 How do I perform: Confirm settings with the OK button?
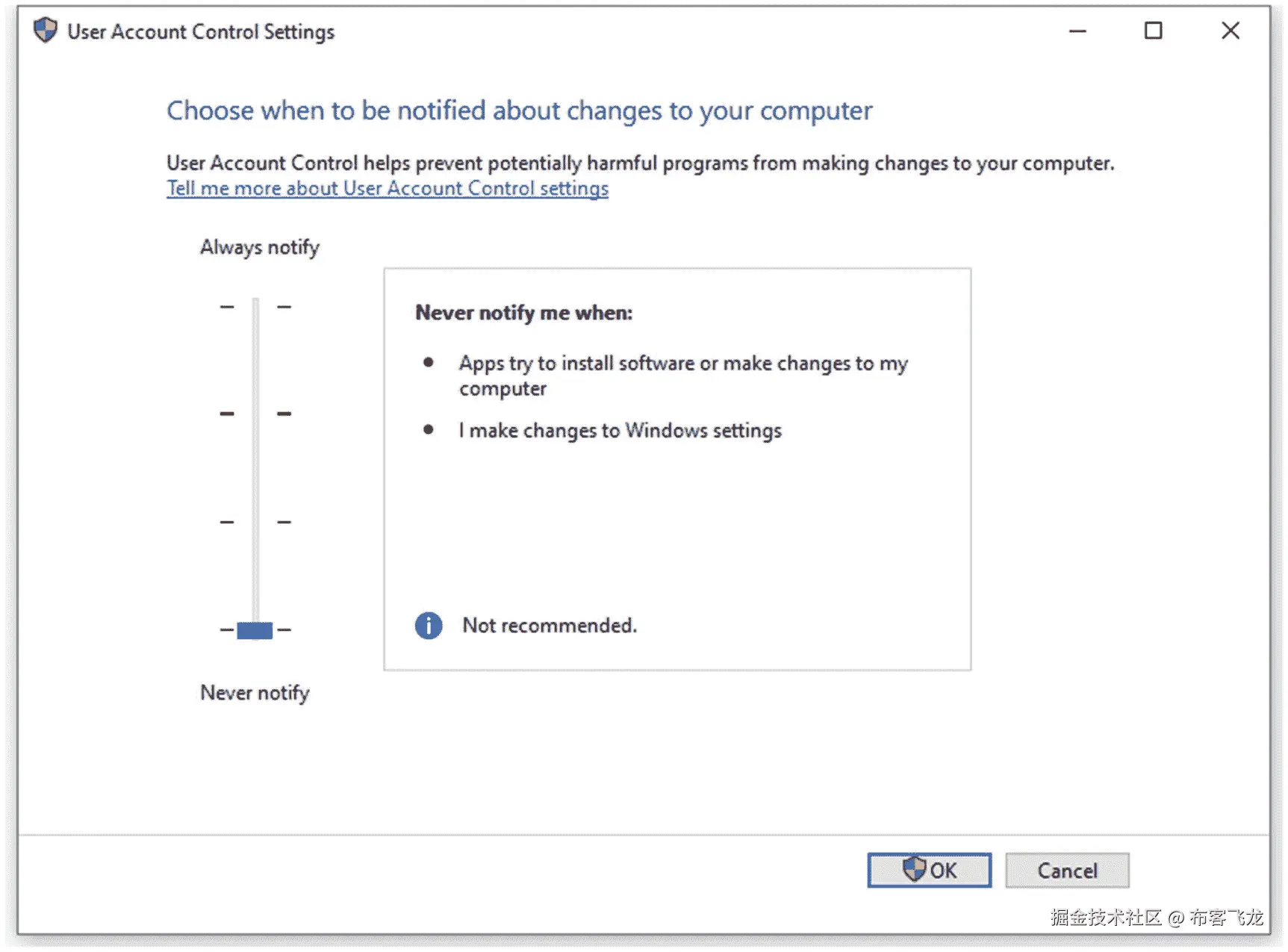930,870
